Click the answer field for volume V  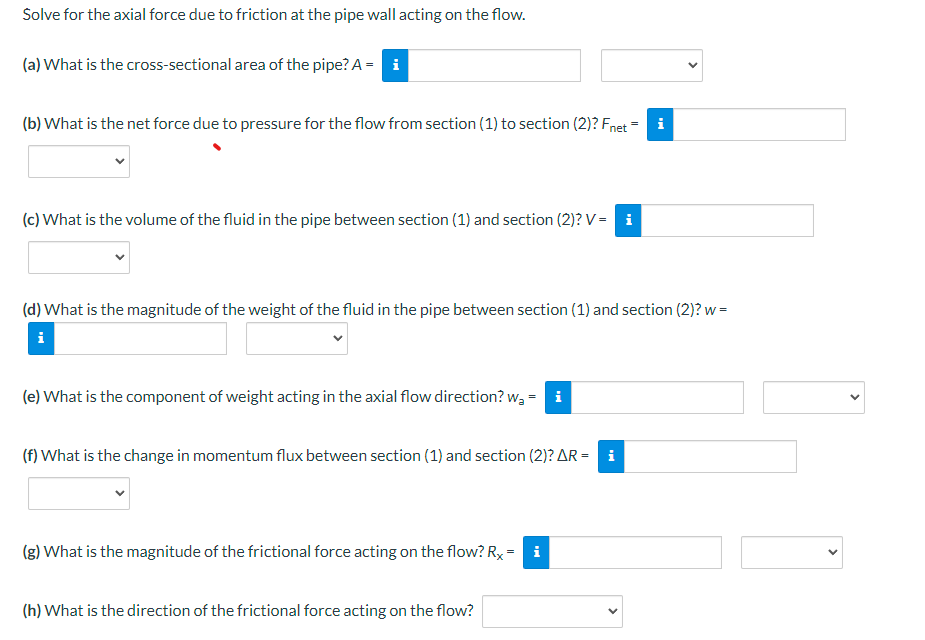pos(730,220)
